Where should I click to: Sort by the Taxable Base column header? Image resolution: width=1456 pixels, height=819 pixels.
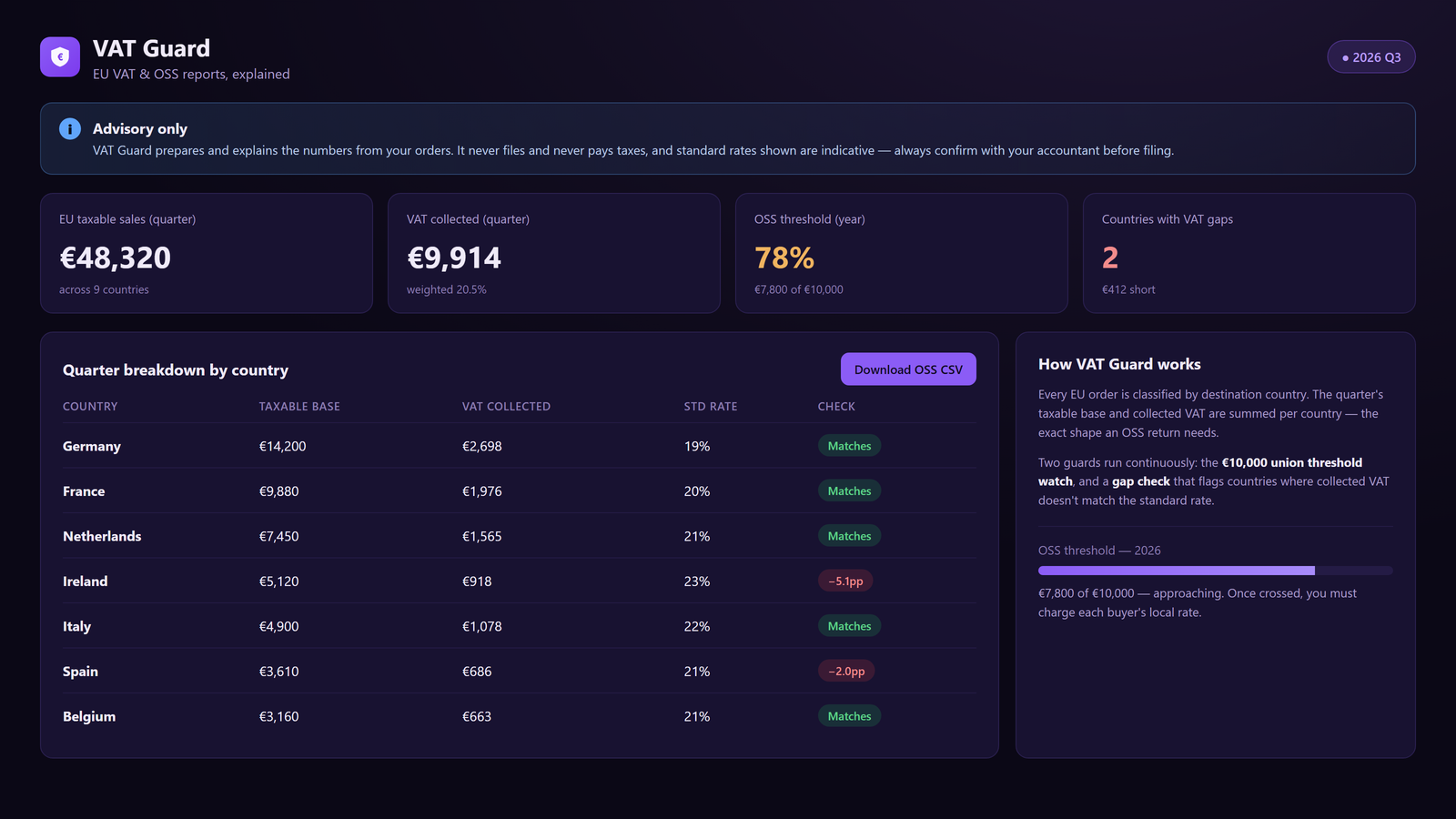click(299, 407)
